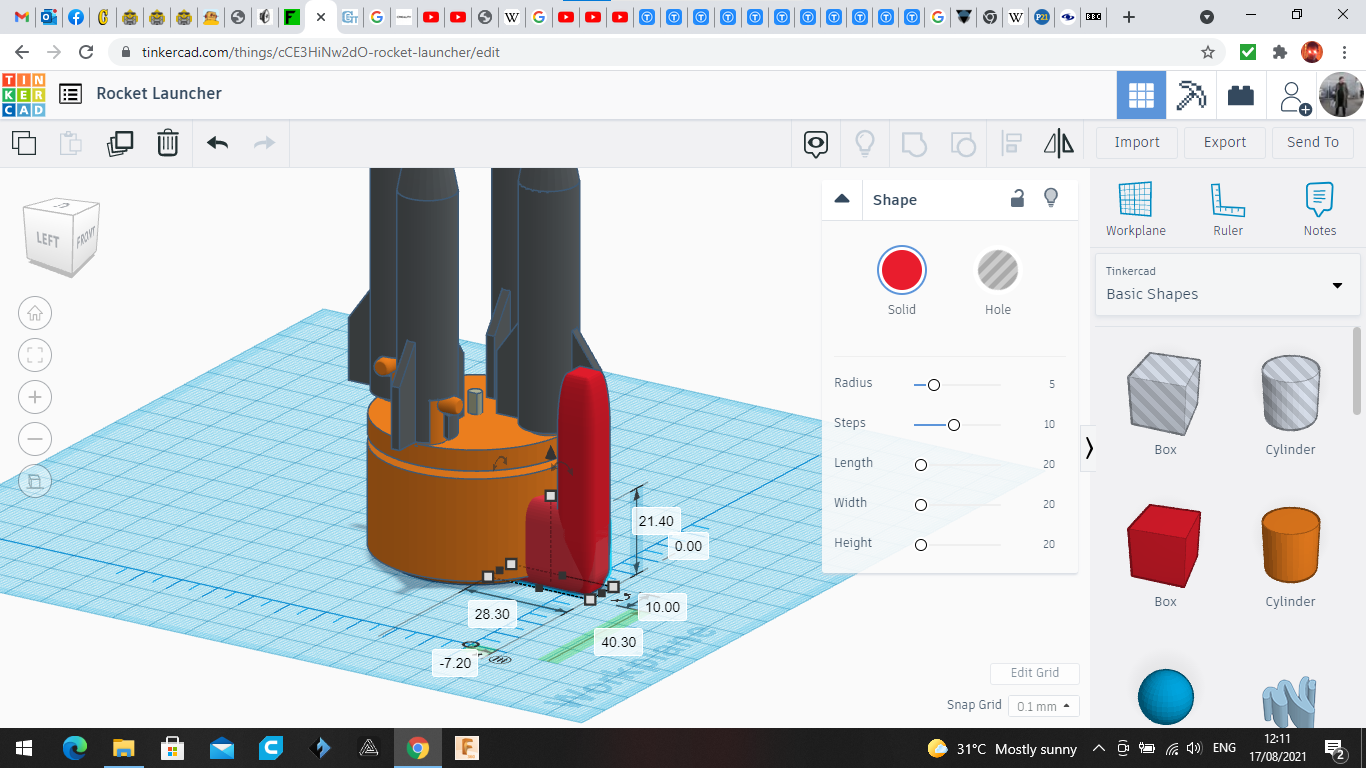1366x768 pixels.
Task: Select the Ruler tool
Action: pyautogui.click(x=1228, y=209)
